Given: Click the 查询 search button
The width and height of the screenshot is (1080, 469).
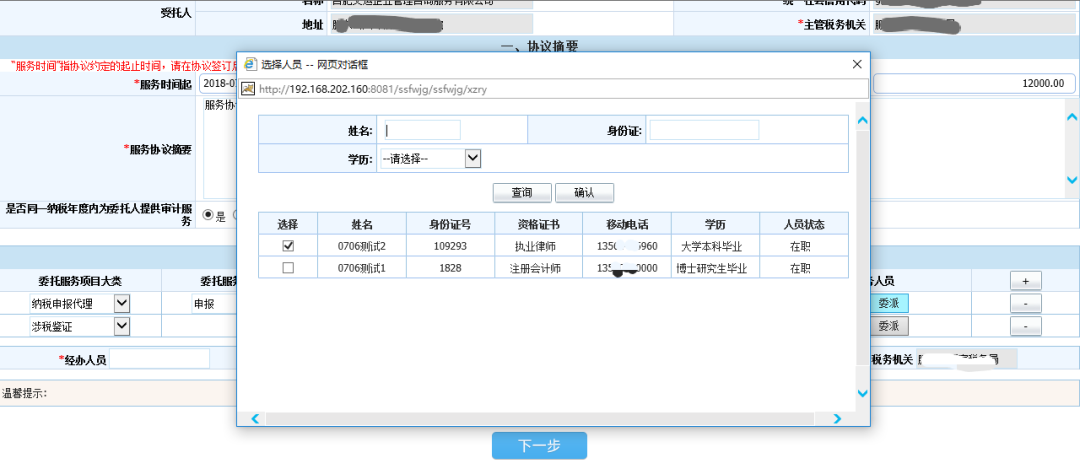Looking at the screenshot, I should click(521, 193).
